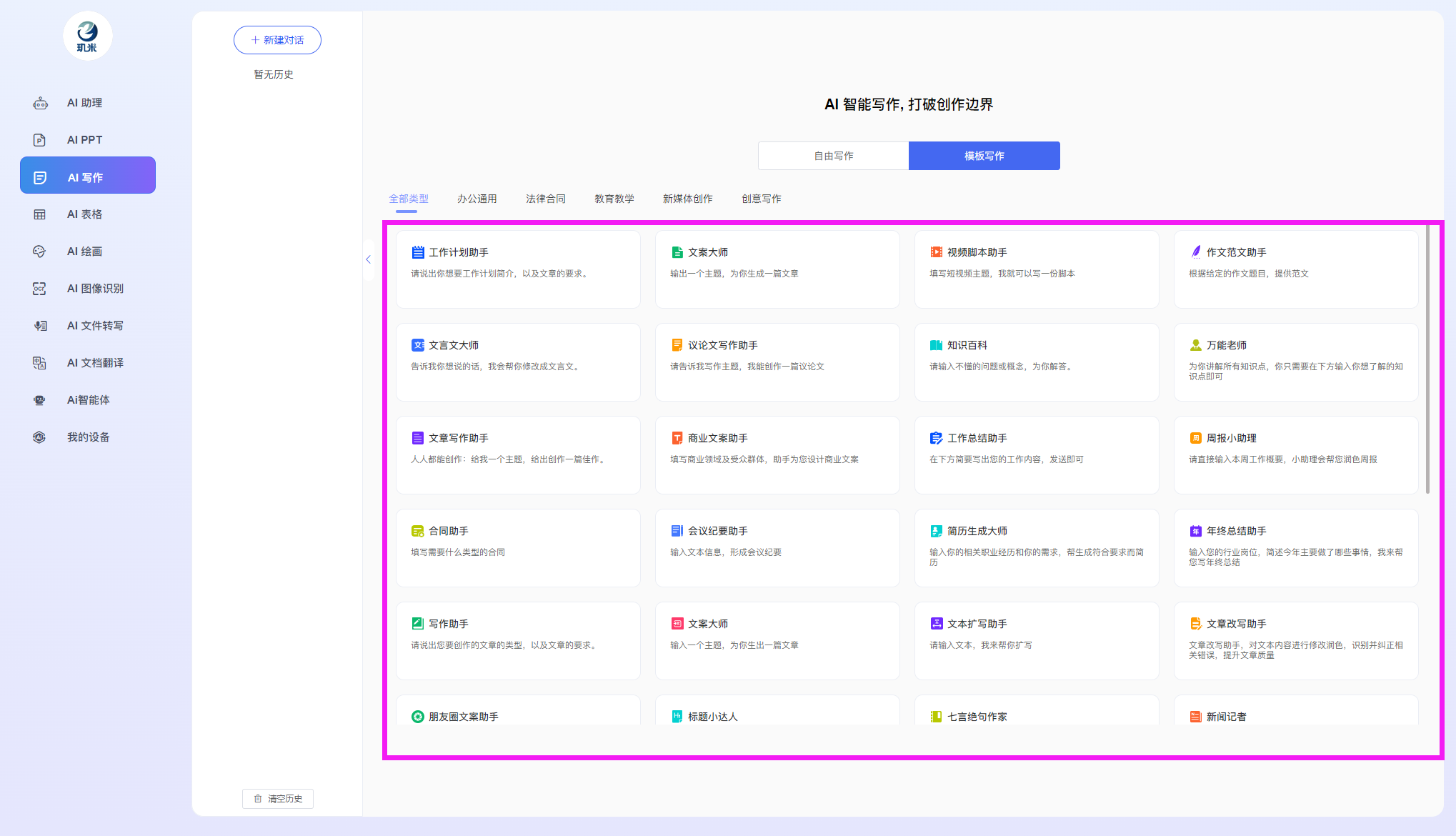Open AI 图像识别 OCR icon
This screenshot has height=836, width=1456.
pyautogui.click(x=40, y=289)
